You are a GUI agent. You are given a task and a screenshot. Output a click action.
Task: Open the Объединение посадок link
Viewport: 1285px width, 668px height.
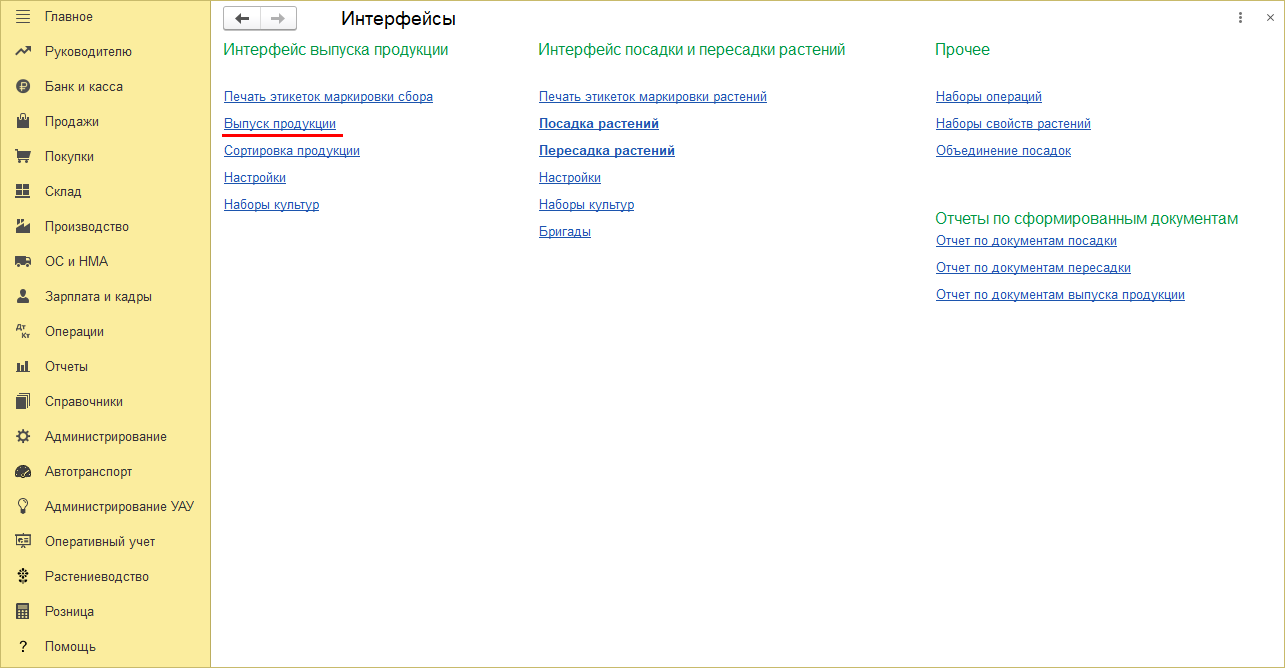point(1003,151)
